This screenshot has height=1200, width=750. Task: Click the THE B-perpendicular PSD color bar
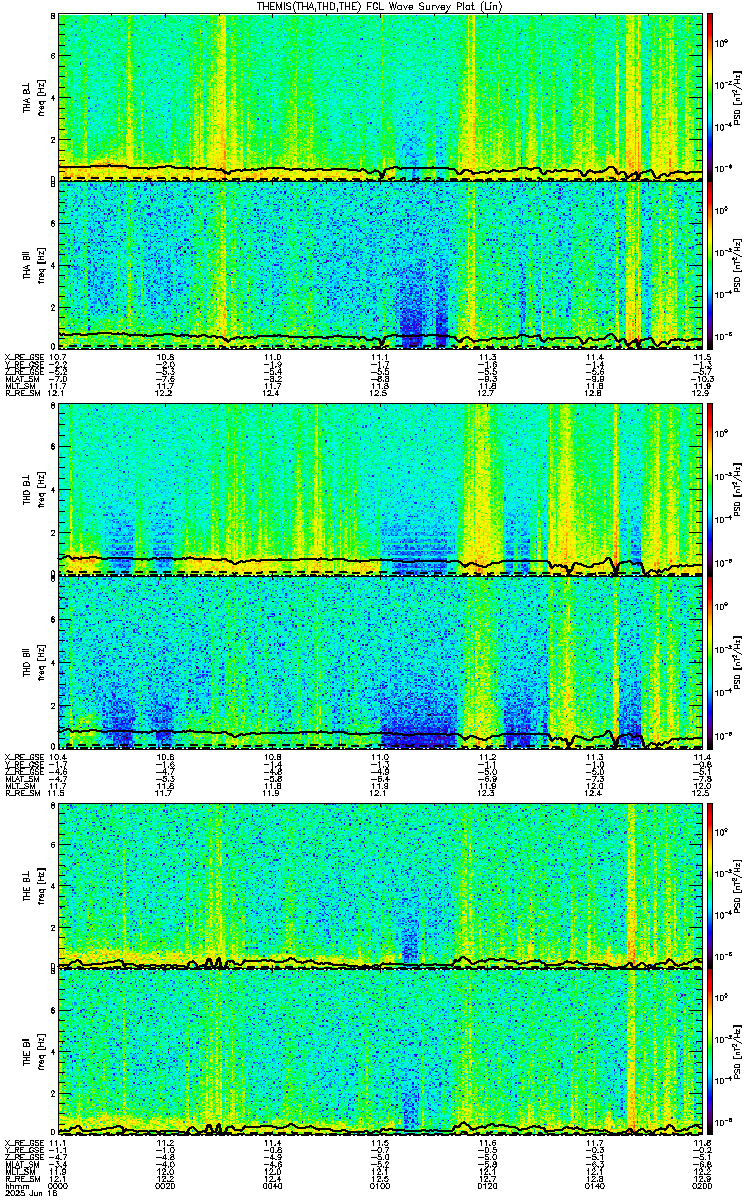point(710,885)
